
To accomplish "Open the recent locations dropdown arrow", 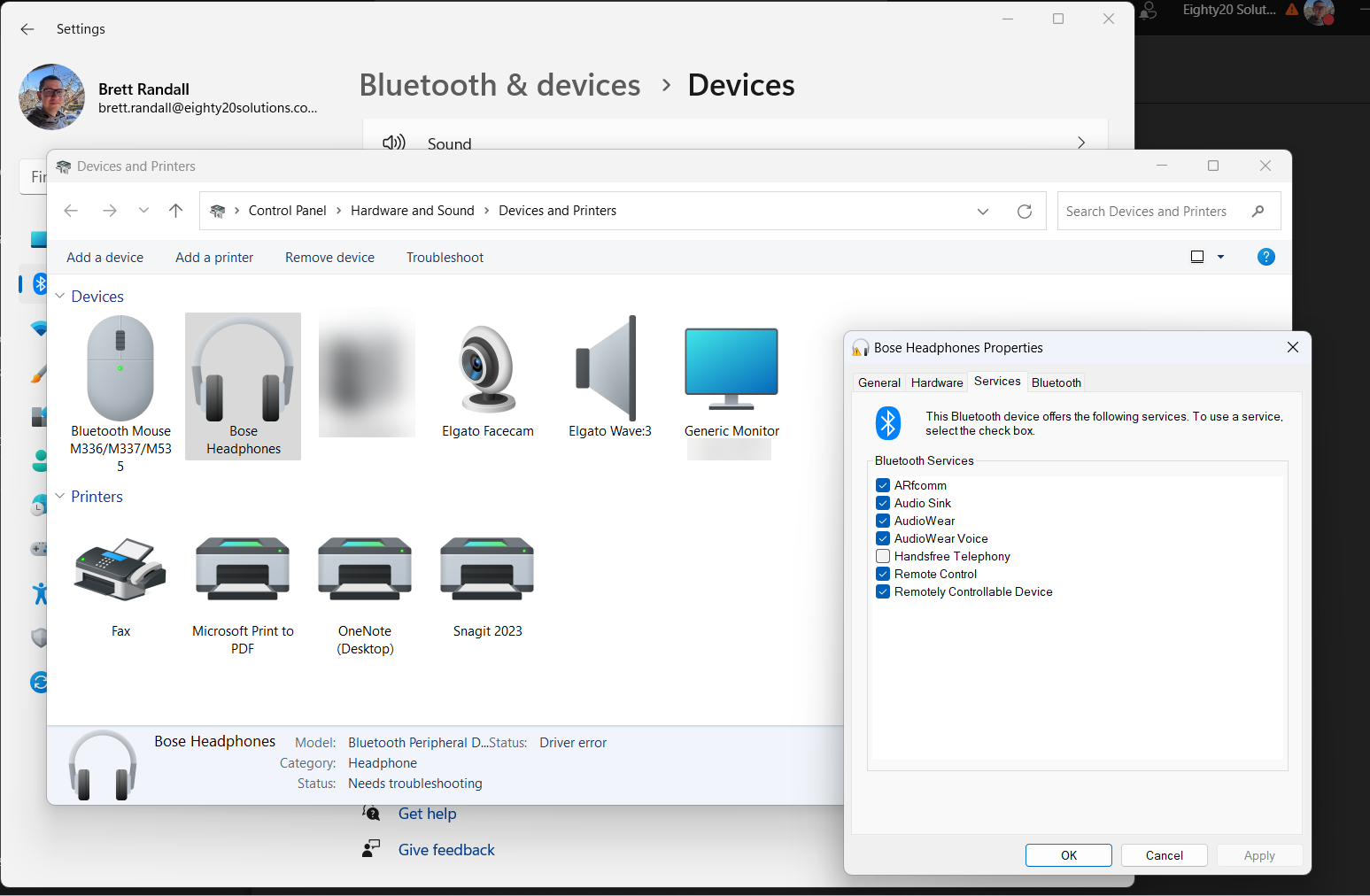I will pos(143,211).
